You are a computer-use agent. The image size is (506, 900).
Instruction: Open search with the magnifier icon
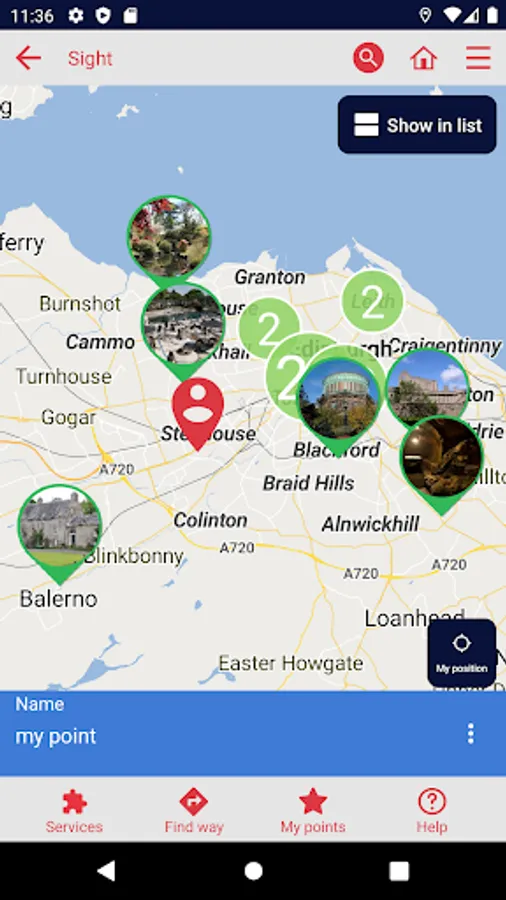click(x=368, y=58)
